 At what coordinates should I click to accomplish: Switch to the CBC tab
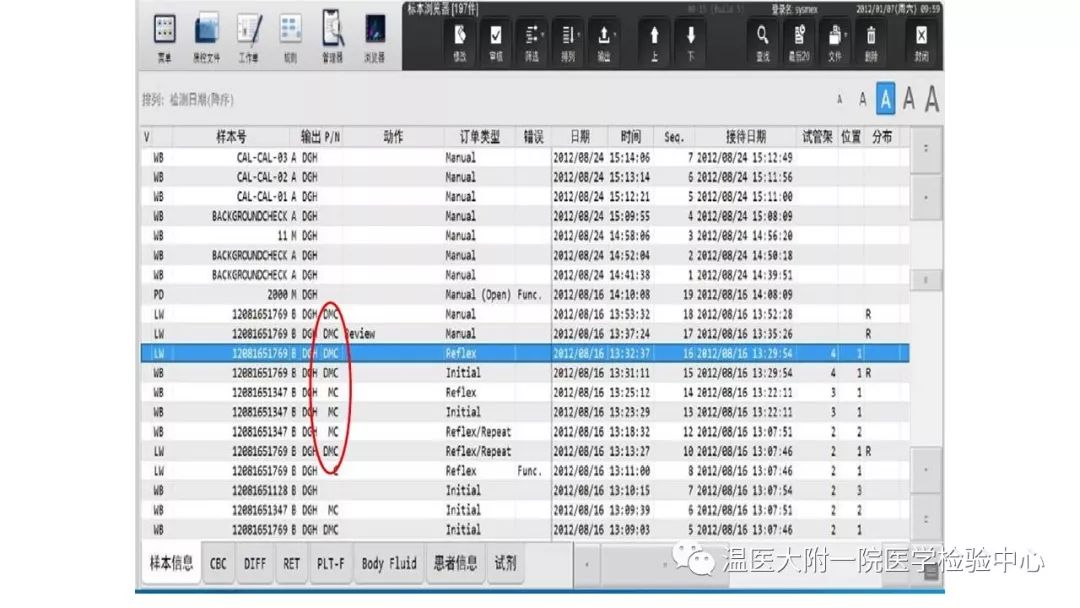tap(218, 563)
